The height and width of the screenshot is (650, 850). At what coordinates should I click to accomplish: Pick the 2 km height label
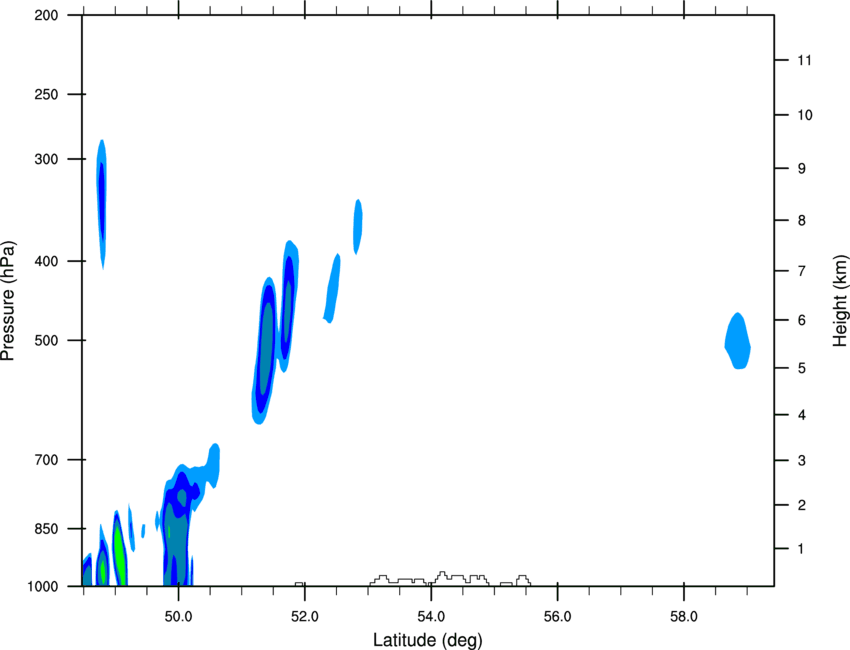click(802, 505)
